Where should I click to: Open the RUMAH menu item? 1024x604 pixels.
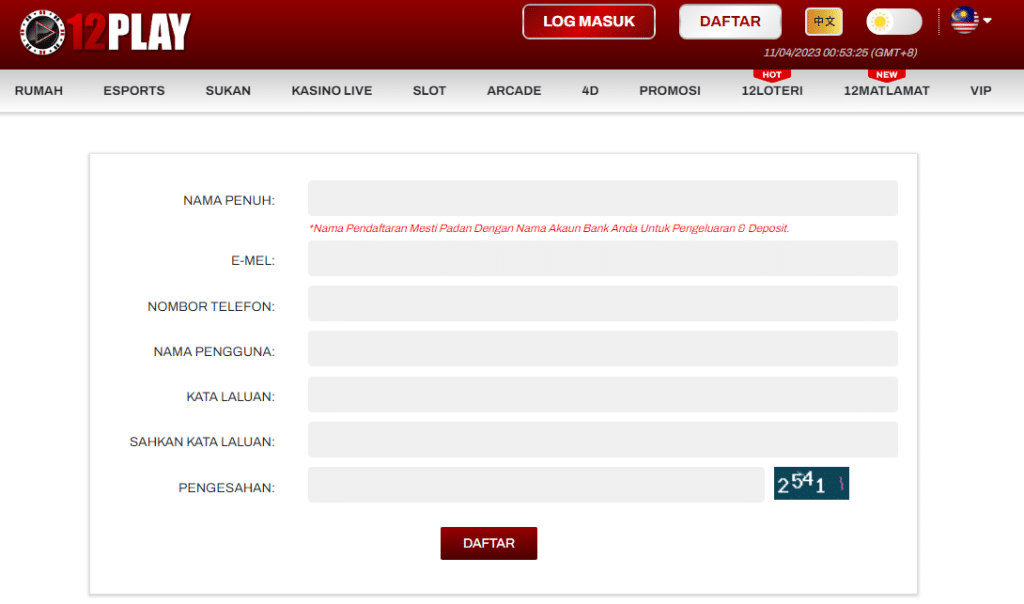[x=39, y=91]
